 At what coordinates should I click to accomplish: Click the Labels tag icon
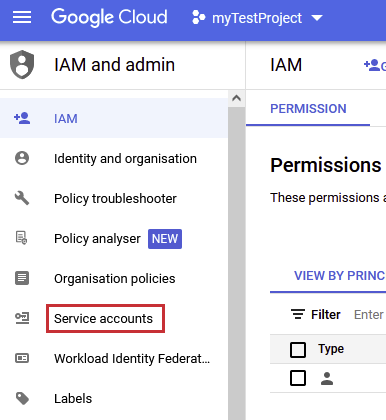coord(22,398)
